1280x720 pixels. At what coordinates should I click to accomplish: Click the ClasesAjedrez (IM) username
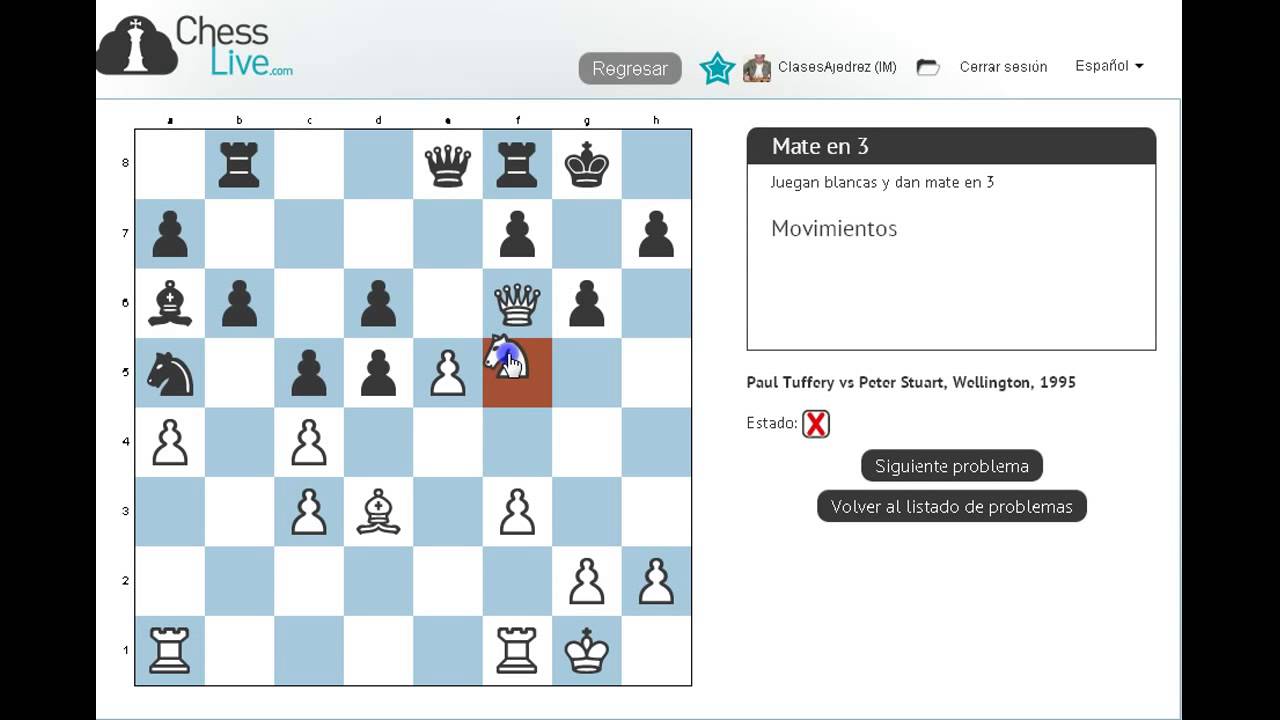click(x=837, y=67)
